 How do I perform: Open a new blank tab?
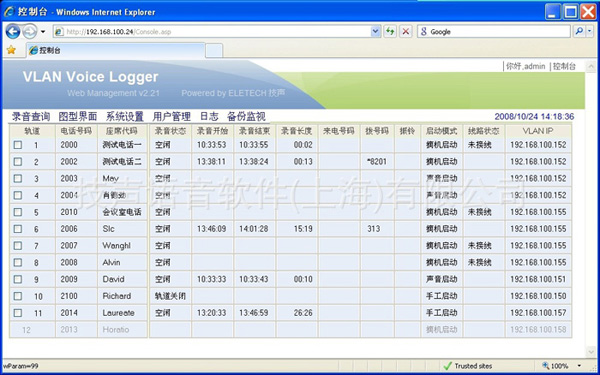(x=214, y=51)
